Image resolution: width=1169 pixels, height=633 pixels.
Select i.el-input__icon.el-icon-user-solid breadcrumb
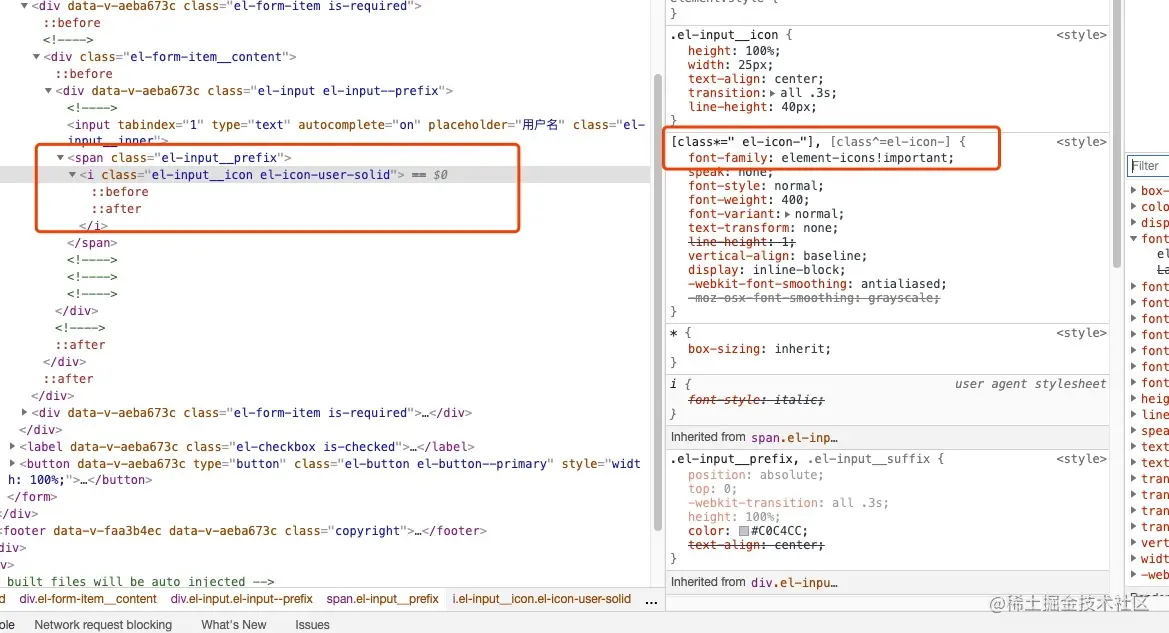coord(541,599)
